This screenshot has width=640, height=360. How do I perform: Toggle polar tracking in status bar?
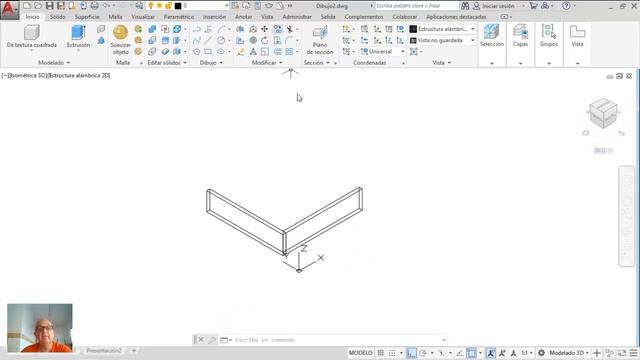pos(423,353)
